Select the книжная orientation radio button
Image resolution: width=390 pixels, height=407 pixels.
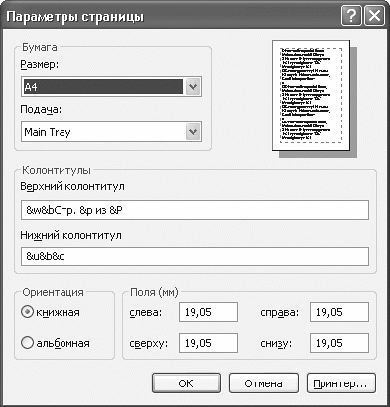tap(27, 312)
